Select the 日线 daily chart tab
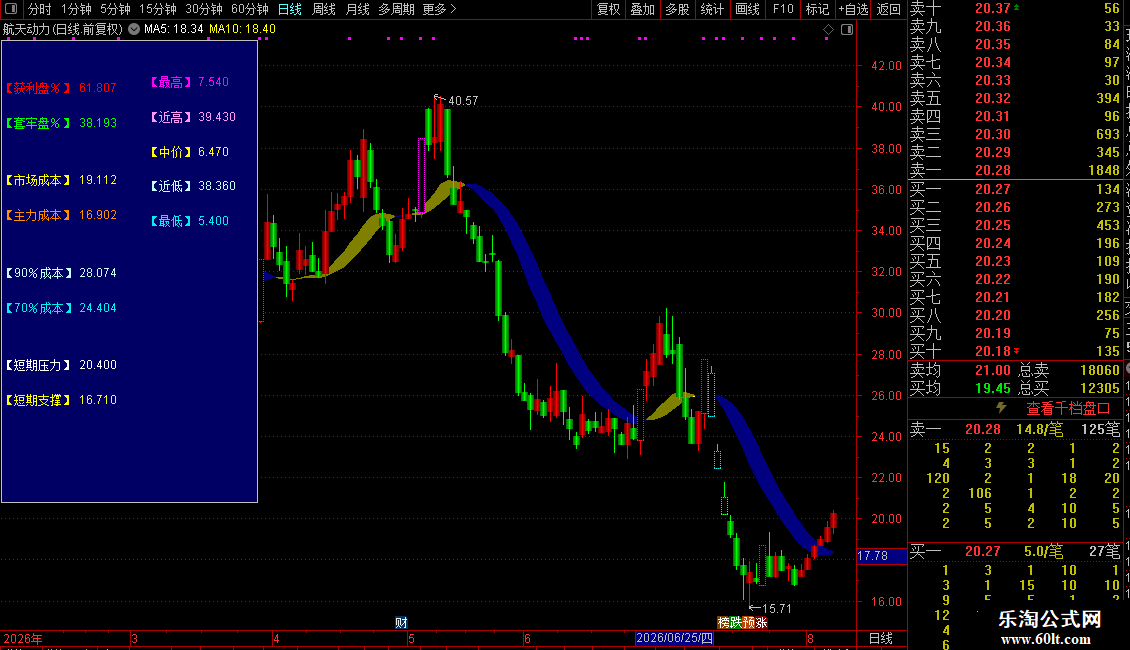This screenshot has width=1130, height=650. tap(290, 9)
